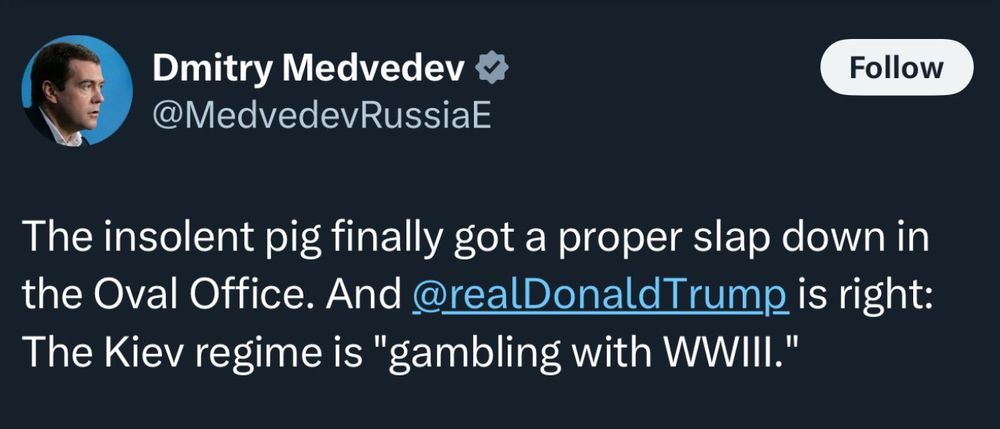Open Dmitry Medvedev's profile picture

[76, 91]
